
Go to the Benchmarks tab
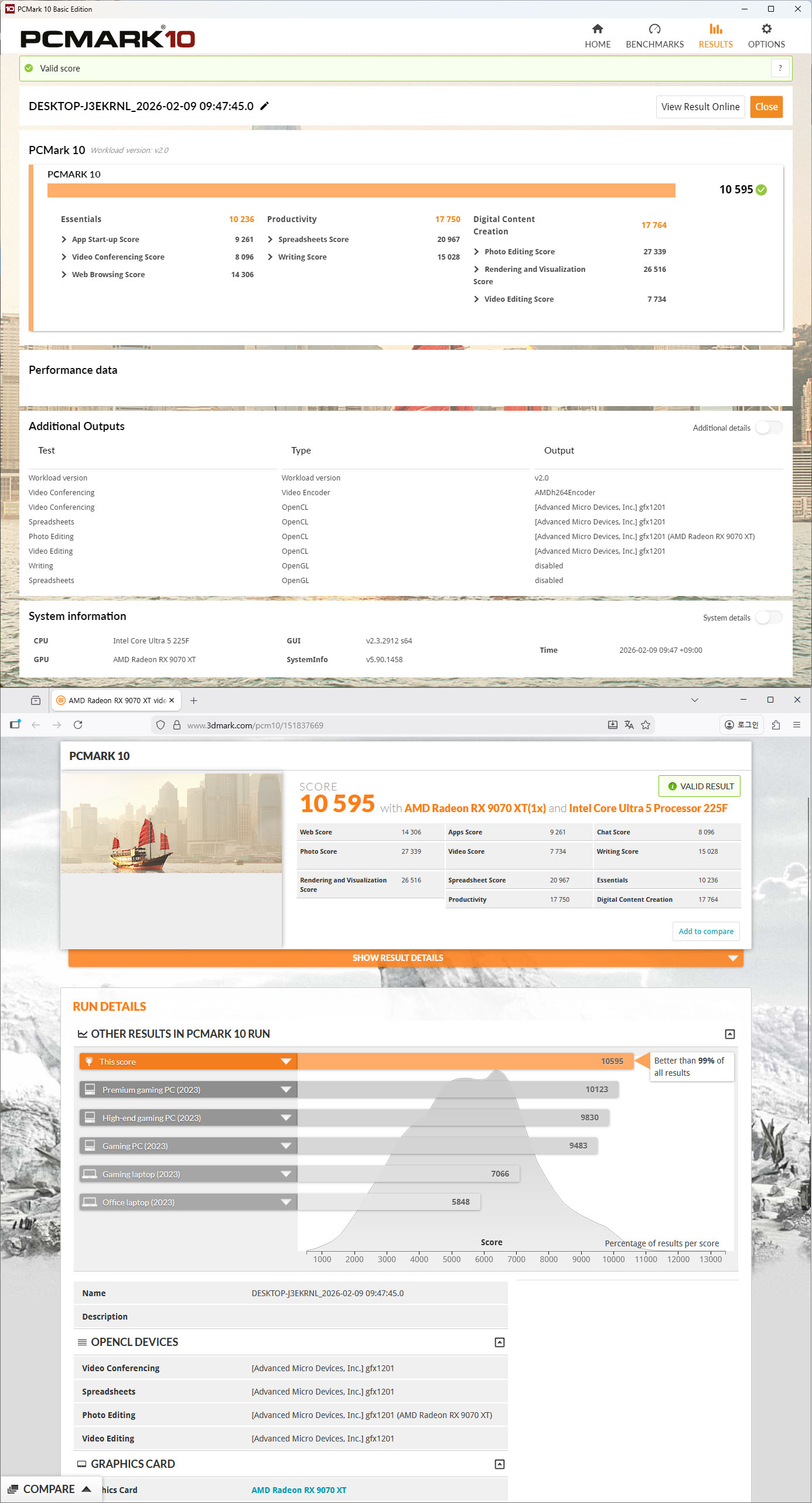pyautogui.click(x=654, y=36)
